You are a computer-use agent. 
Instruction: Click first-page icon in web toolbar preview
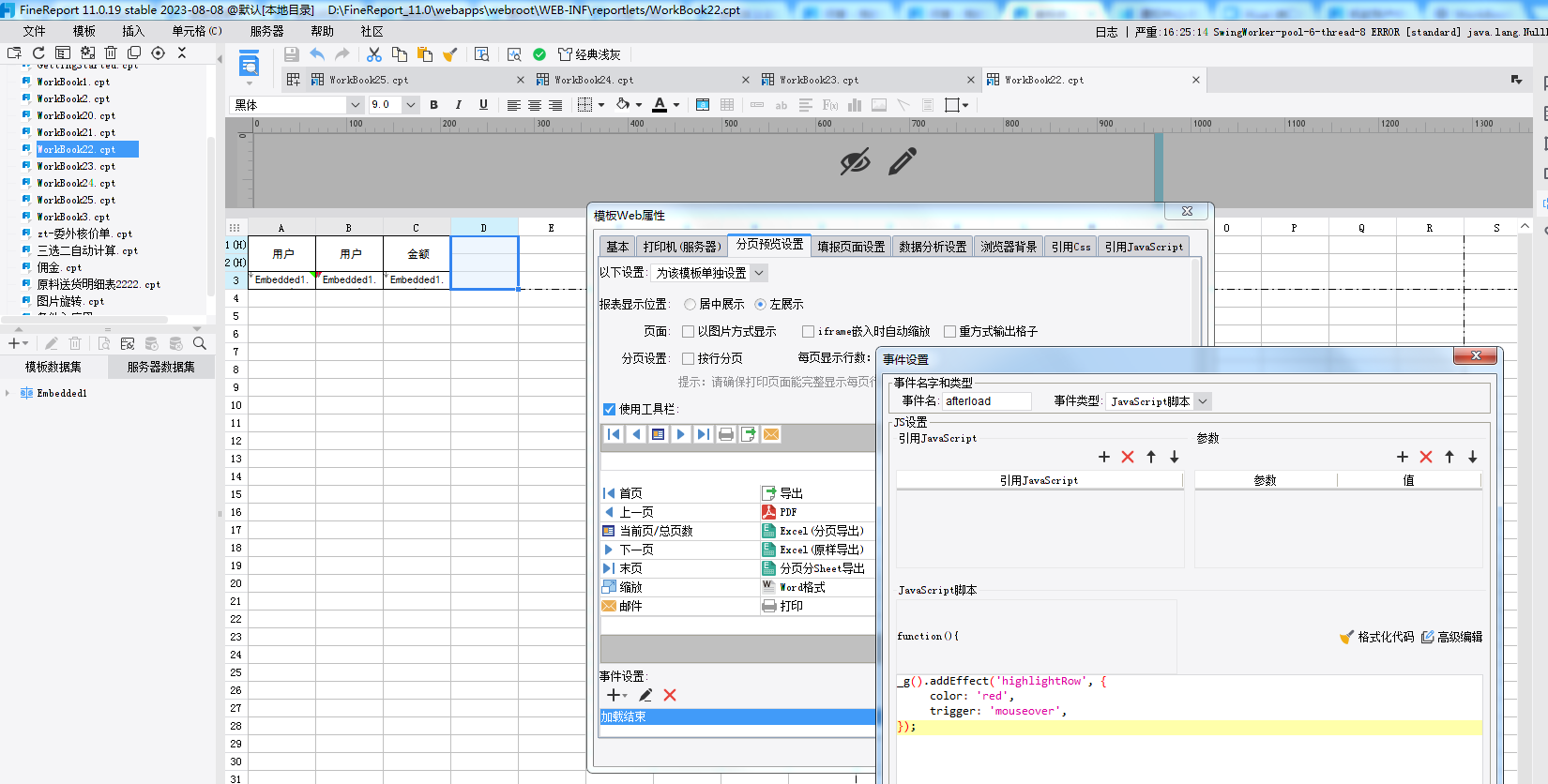pyautogui.click(x=614, y=434)
